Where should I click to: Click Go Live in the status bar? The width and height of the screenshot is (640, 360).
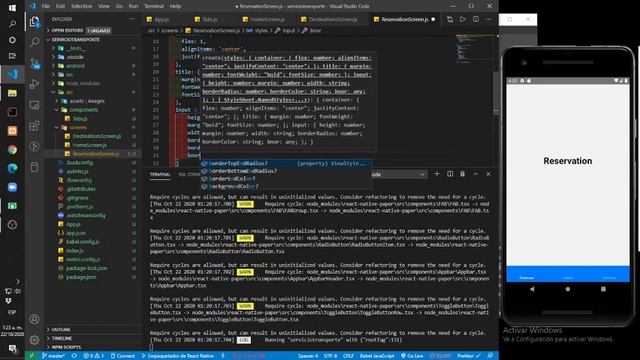(x=412, y=356)
